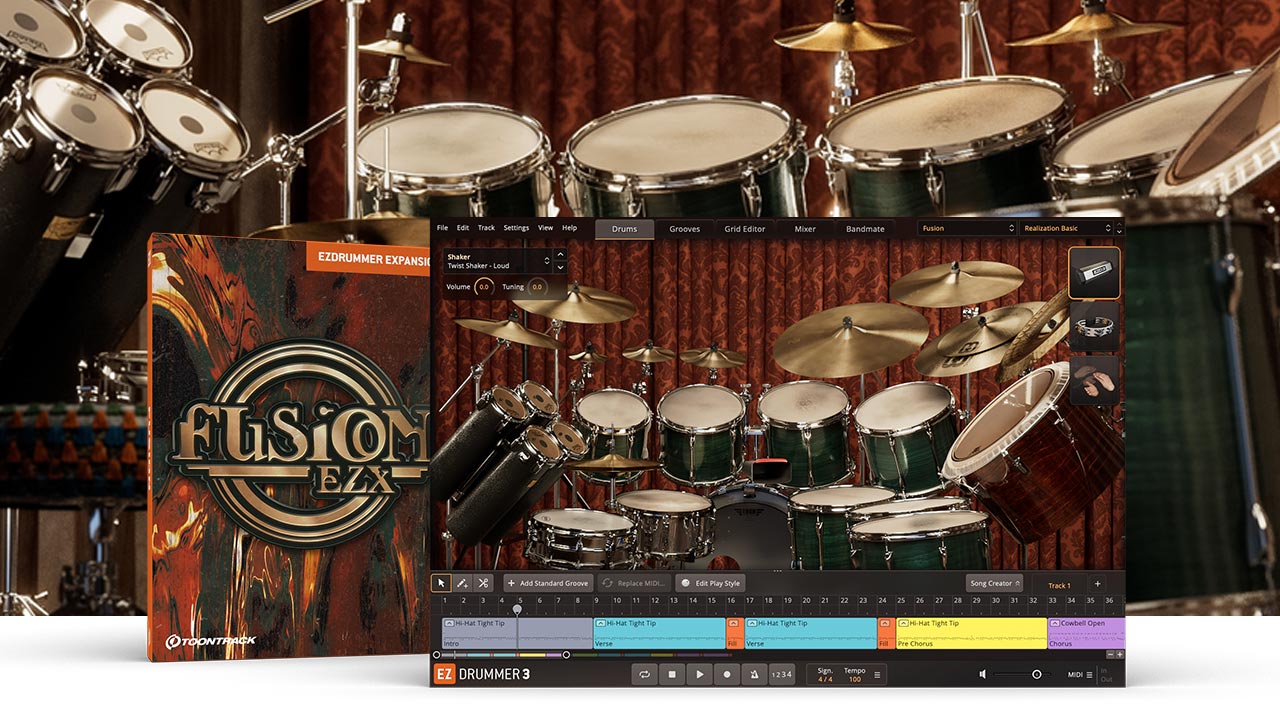Image resolution: width=1280 pixels, height=720 pixels.
Task: Select the hand claps percussion thumbnail
Action: click(x=1094, y=380)
